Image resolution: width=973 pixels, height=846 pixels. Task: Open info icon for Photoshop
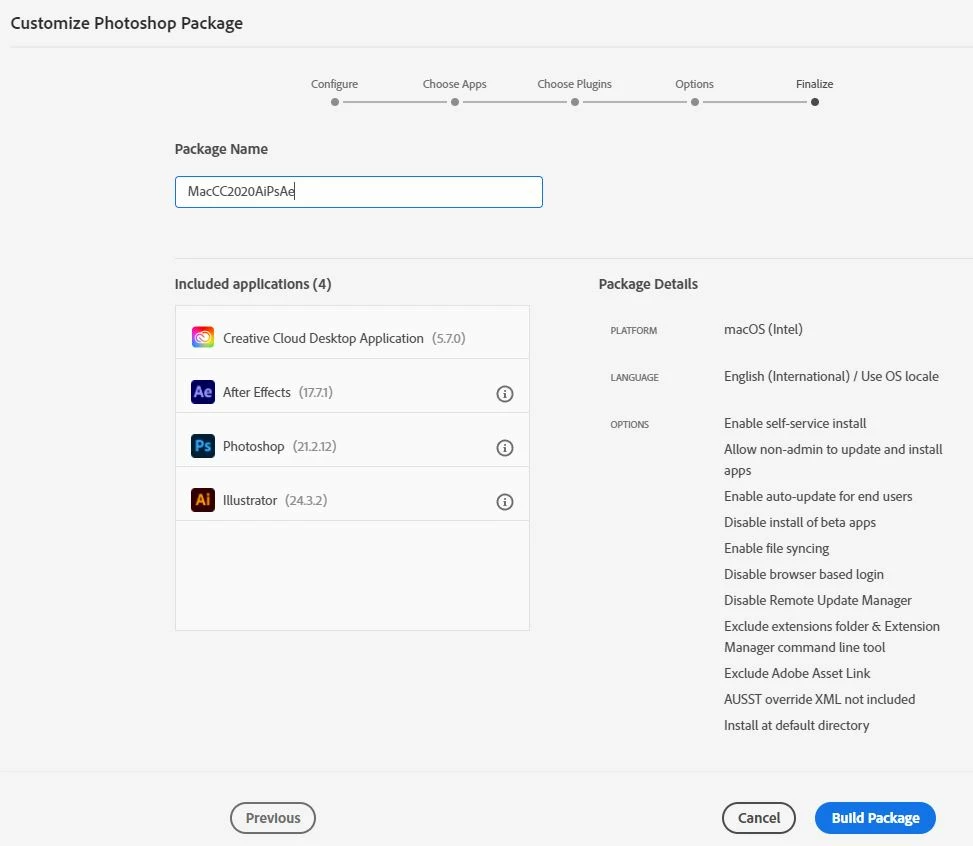tap(504, 448)
